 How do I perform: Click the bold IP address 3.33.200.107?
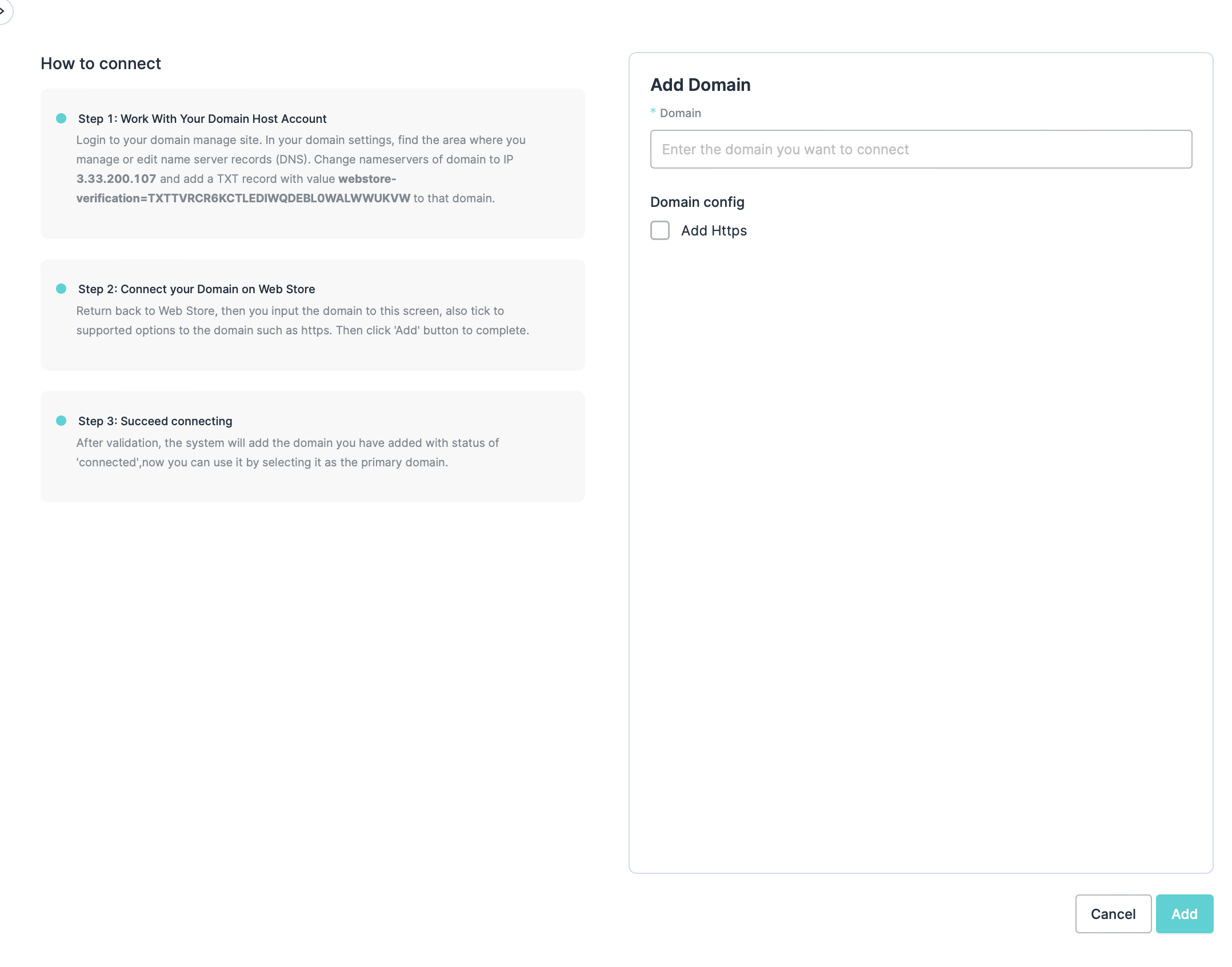(117, 179)
